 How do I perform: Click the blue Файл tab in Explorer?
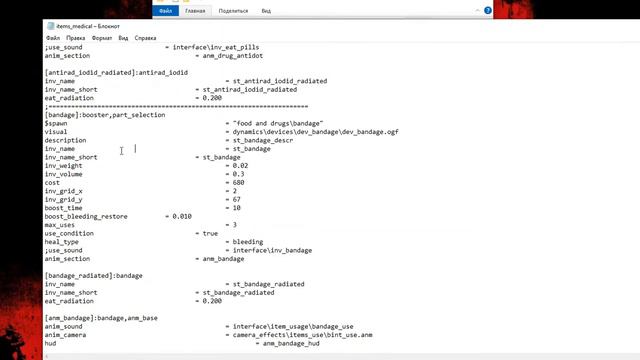click(x=166, y=11)
